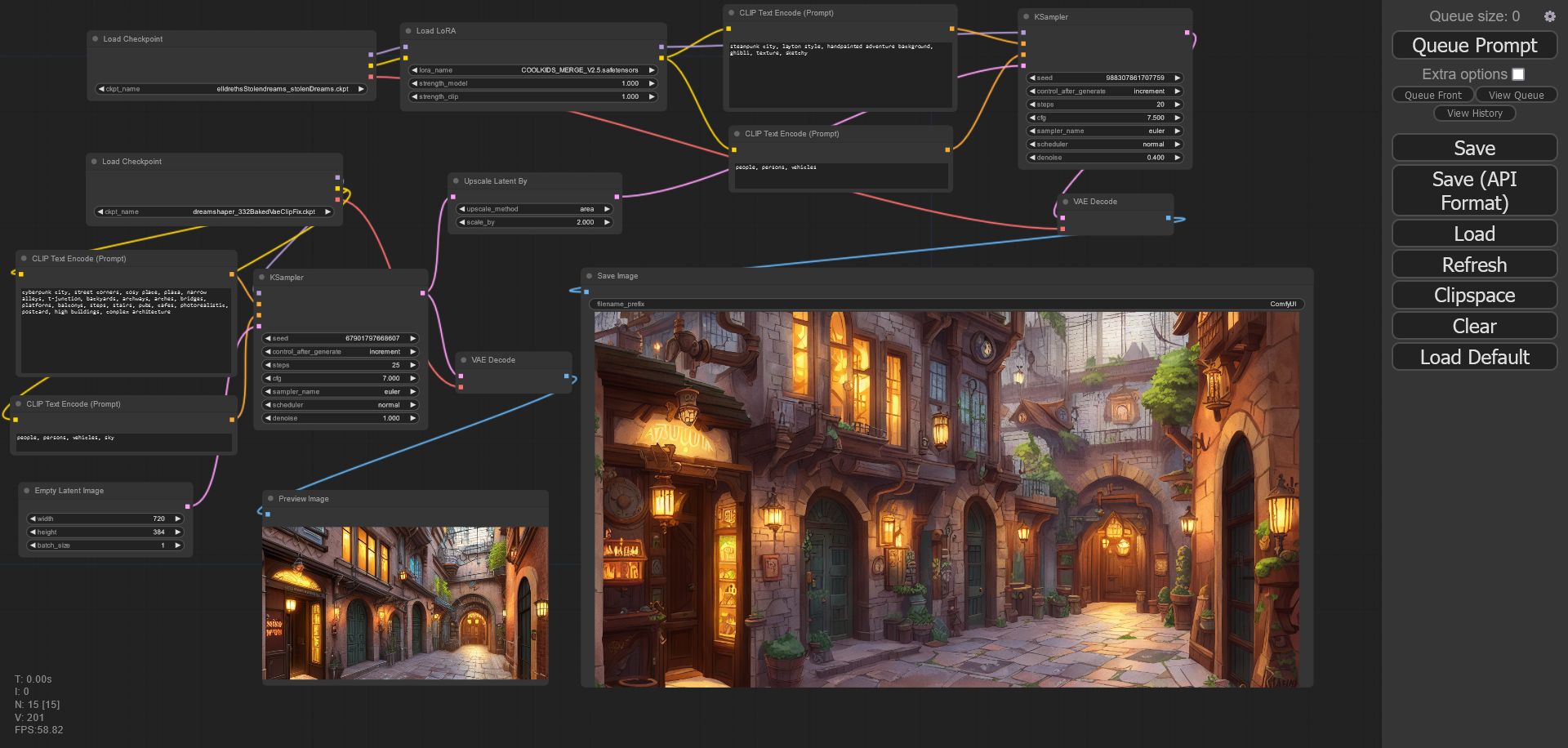The width and height of the screenshot is (1568, 748).
Task: Collapse the Preview Image node via its dot
Action: coord(269,499)
